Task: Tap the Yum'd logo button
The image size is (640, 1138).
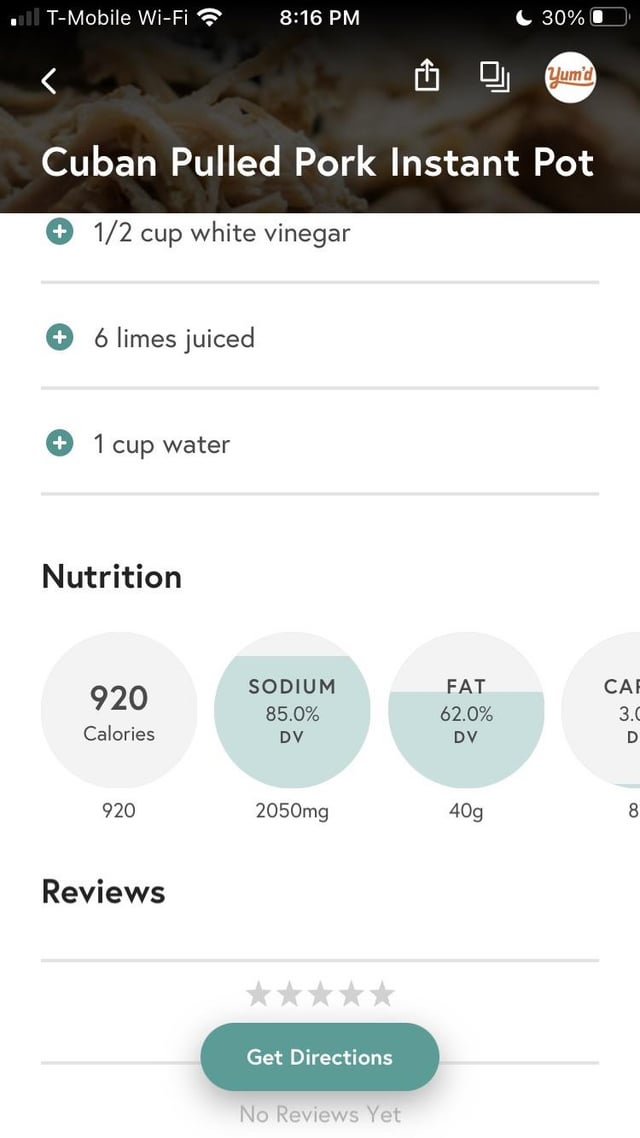Action: coord(570,78)
